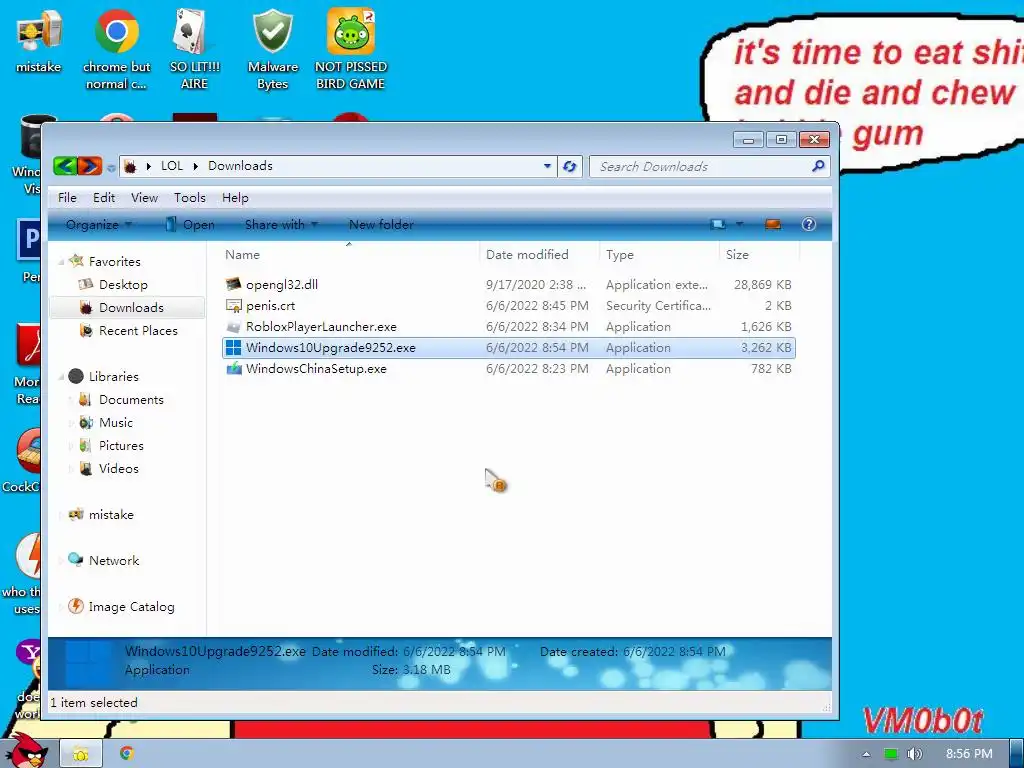This screenshot has width=1024, height=768.
Task: Open the View menu
Action: [x=144, y=198]
